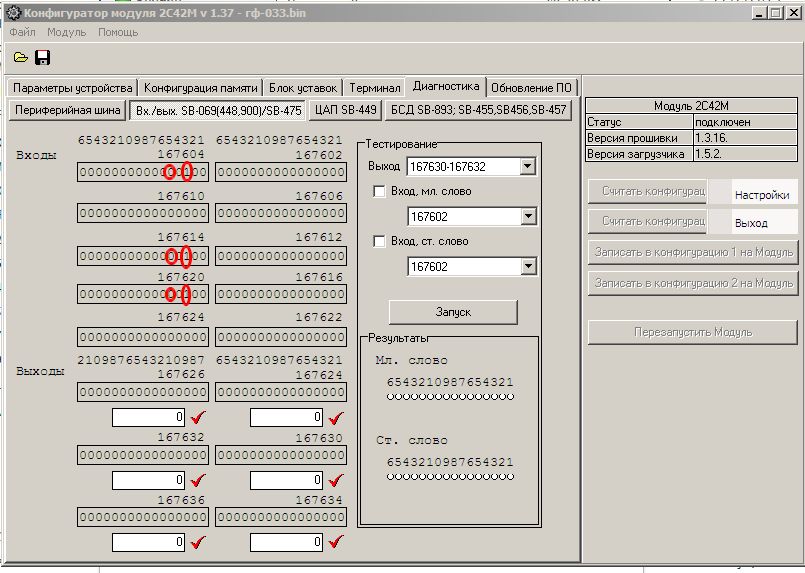Click input bit field 167616
The height and width of the screenshot is (573, 805).
[x=281, y=294]
